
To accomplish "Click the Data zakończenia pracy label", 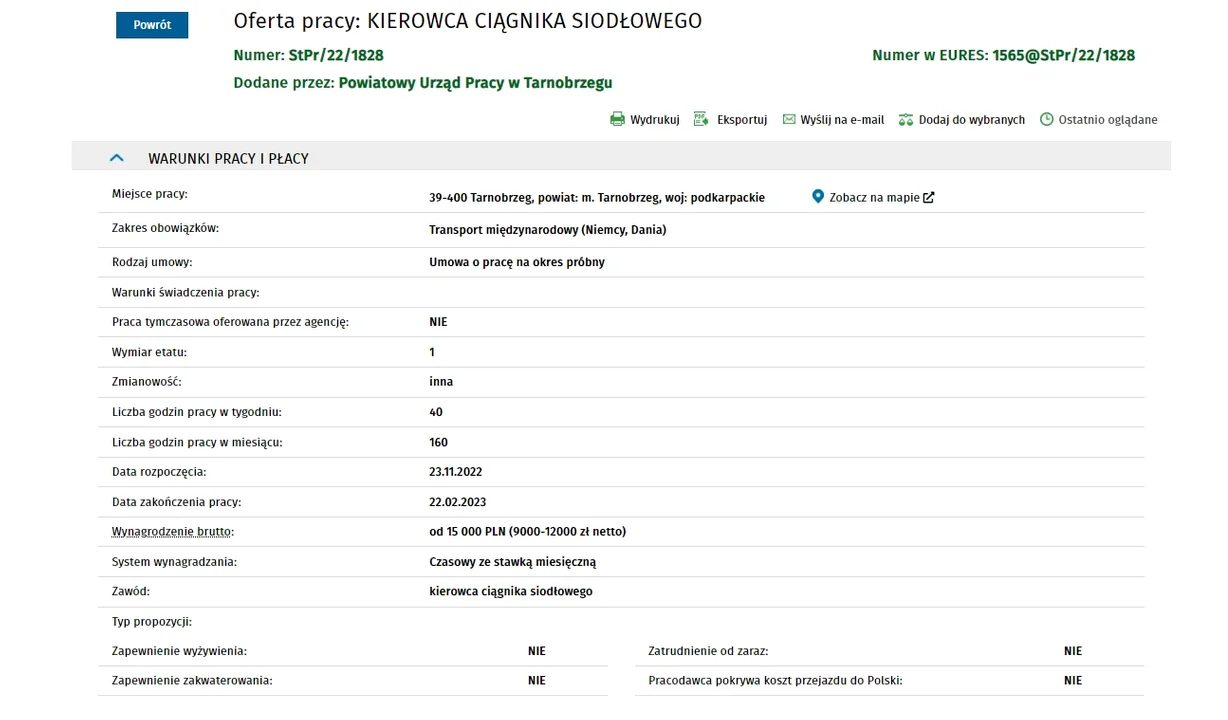I will [x=177, y=502].
